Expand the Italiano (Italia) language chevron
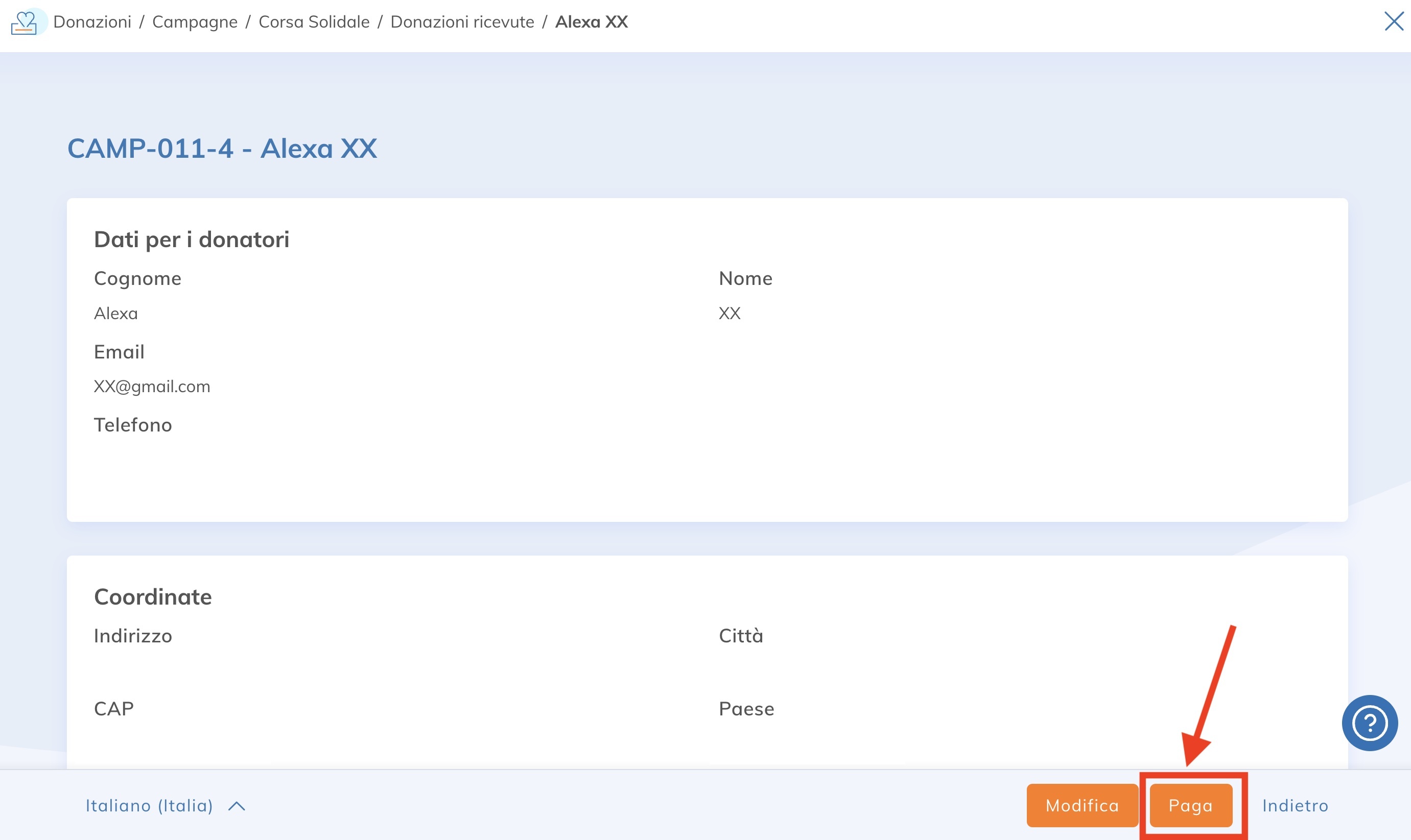This screenshot has height=840, width=1411. click(x=237, y=806)
